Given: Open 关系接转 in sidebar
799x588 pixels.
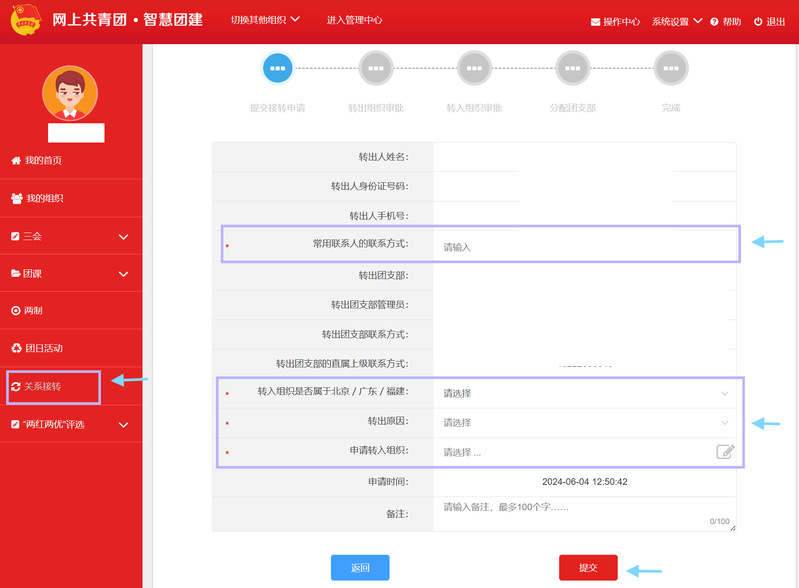Looking at the screenshot, I should click(x=43, y=387).
